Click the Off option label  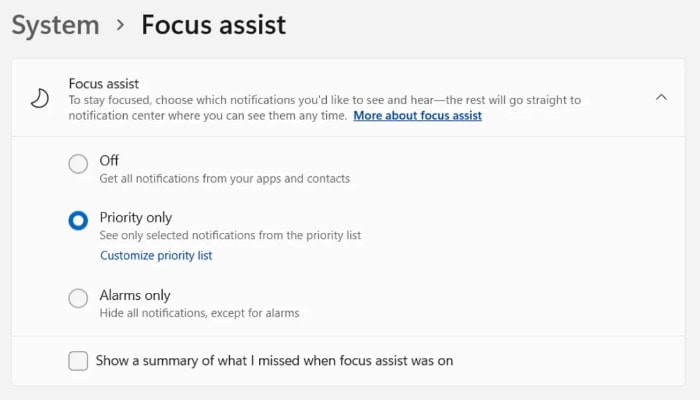109,160
